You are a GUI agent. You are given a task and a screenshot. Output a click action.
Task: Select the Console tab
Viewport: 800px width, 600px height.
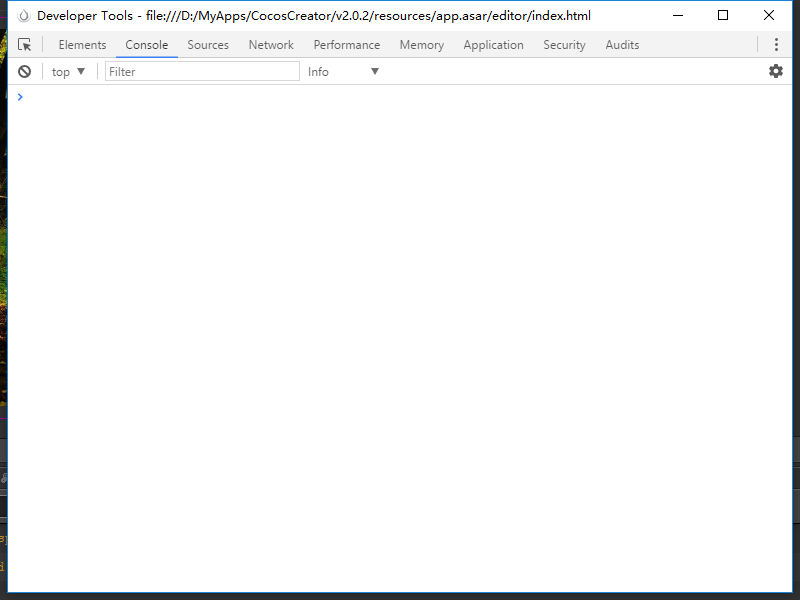click(146, 45)
